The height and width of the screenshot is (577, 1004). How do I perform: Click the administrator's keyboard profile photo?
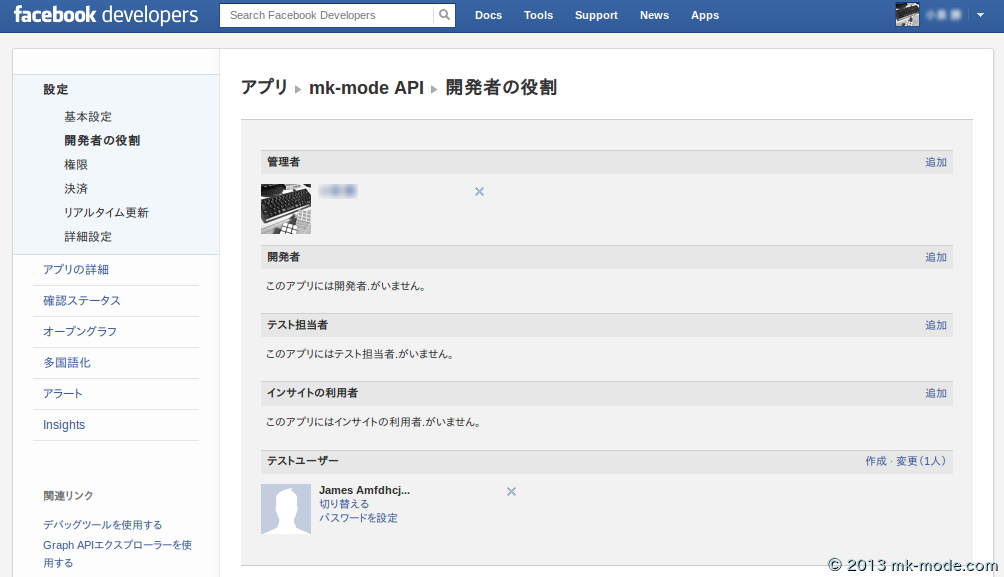tap(286, 209)
